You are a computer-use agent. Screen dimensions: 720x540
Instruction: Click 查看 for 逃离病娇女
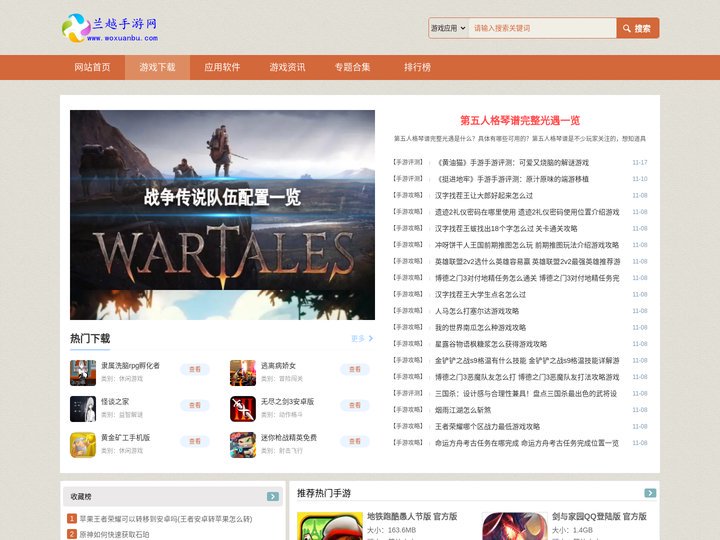[354, 369]
